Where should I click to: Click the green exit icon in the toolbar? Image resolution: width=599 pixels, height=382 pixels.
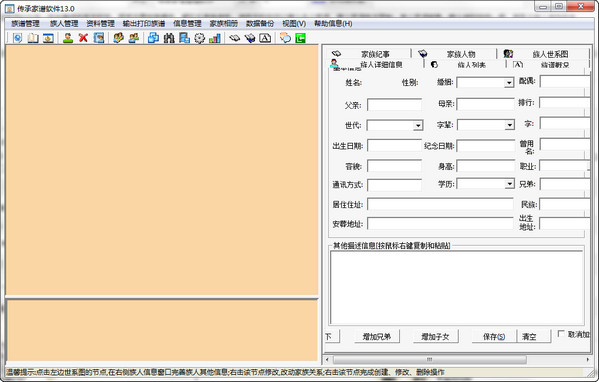(300, 38)
